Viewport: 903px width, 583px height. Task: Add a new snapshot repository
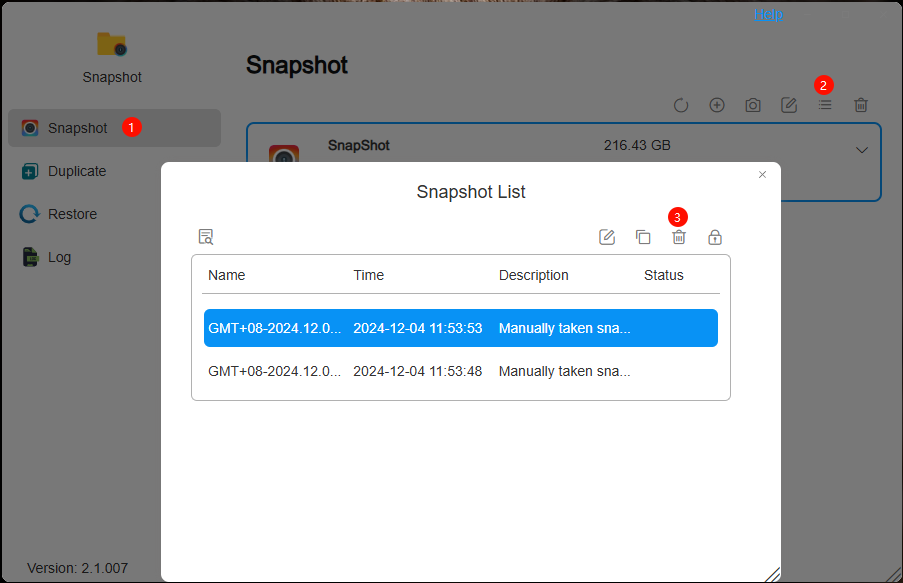point(716,105)
